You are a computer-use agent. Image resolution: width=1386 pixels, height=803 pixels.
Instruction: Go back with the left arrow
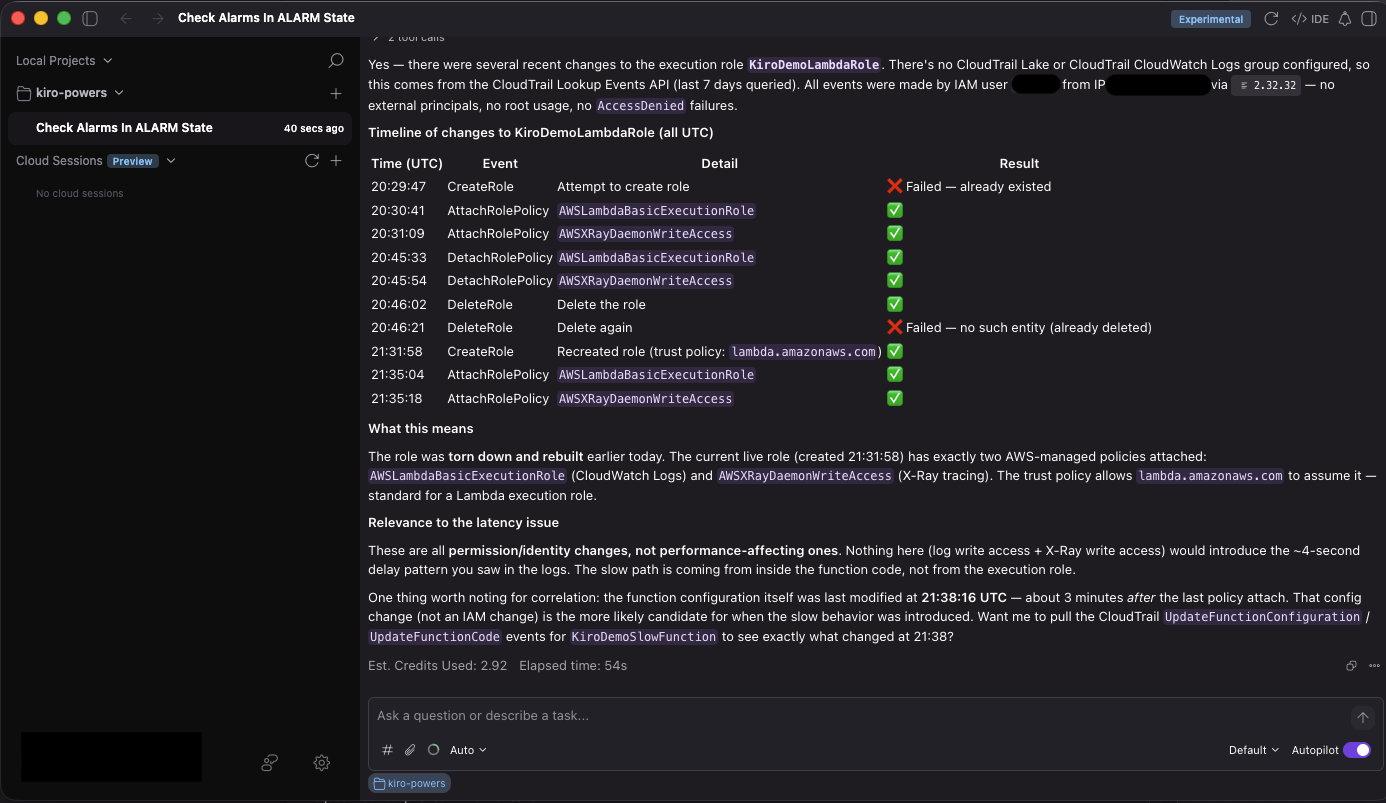pyautogui.click(x=125, y=18)
